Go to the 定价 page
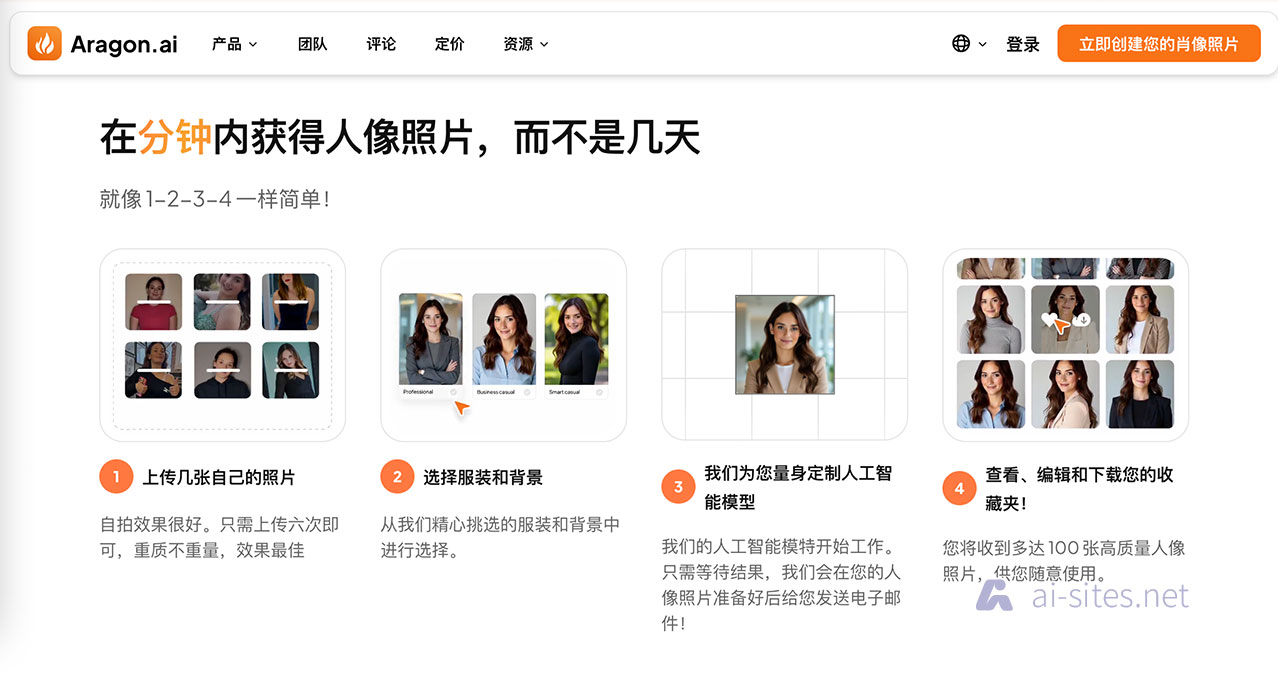Screen dimensions: 1278x680 coord(450,44)
